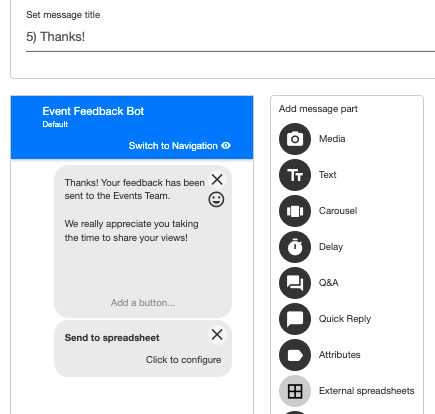Remove the Thanks text message bubble

217,179
